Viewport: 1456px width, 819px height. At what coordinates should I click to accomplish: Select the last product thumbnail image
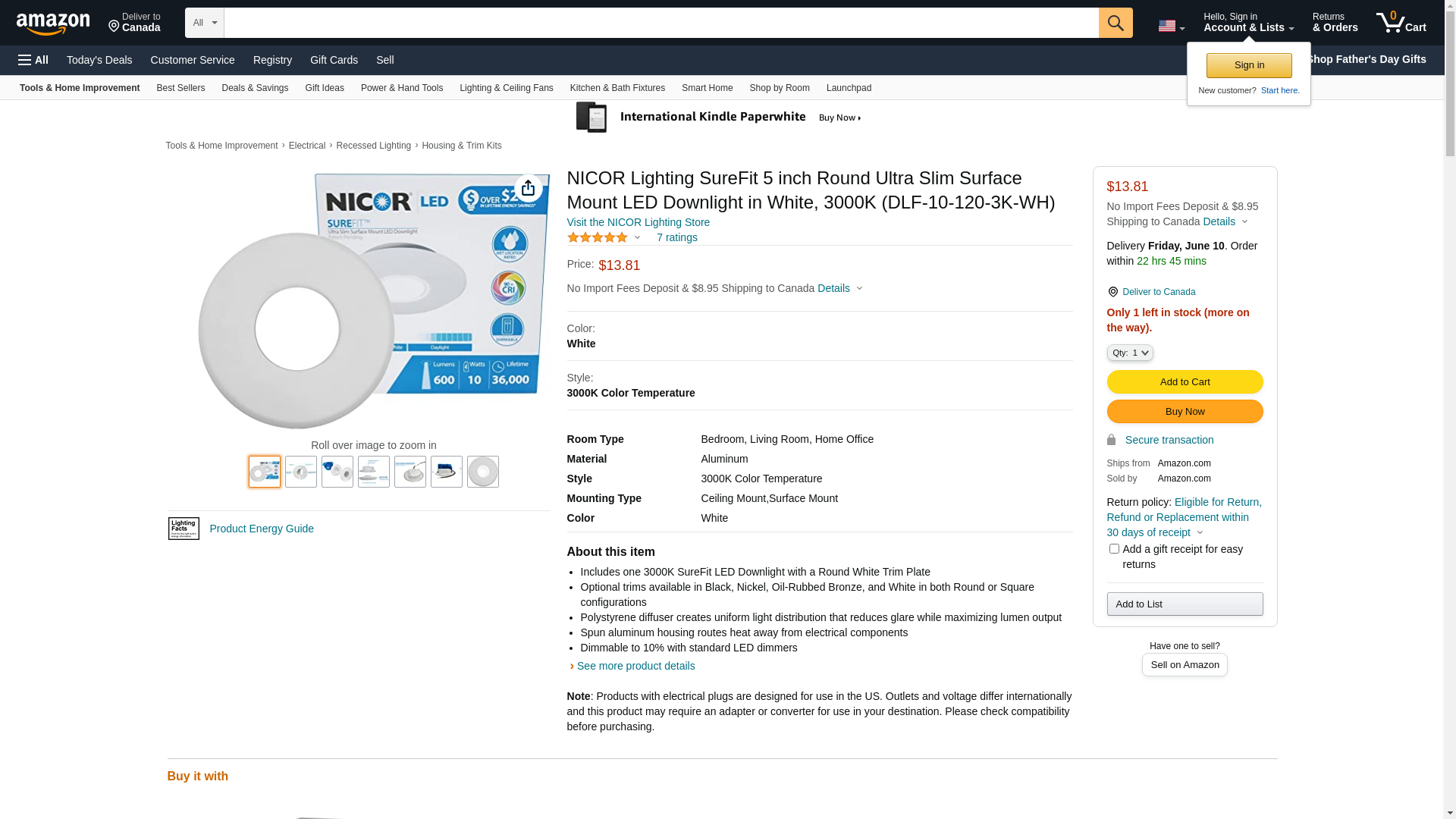coord(482,472)
